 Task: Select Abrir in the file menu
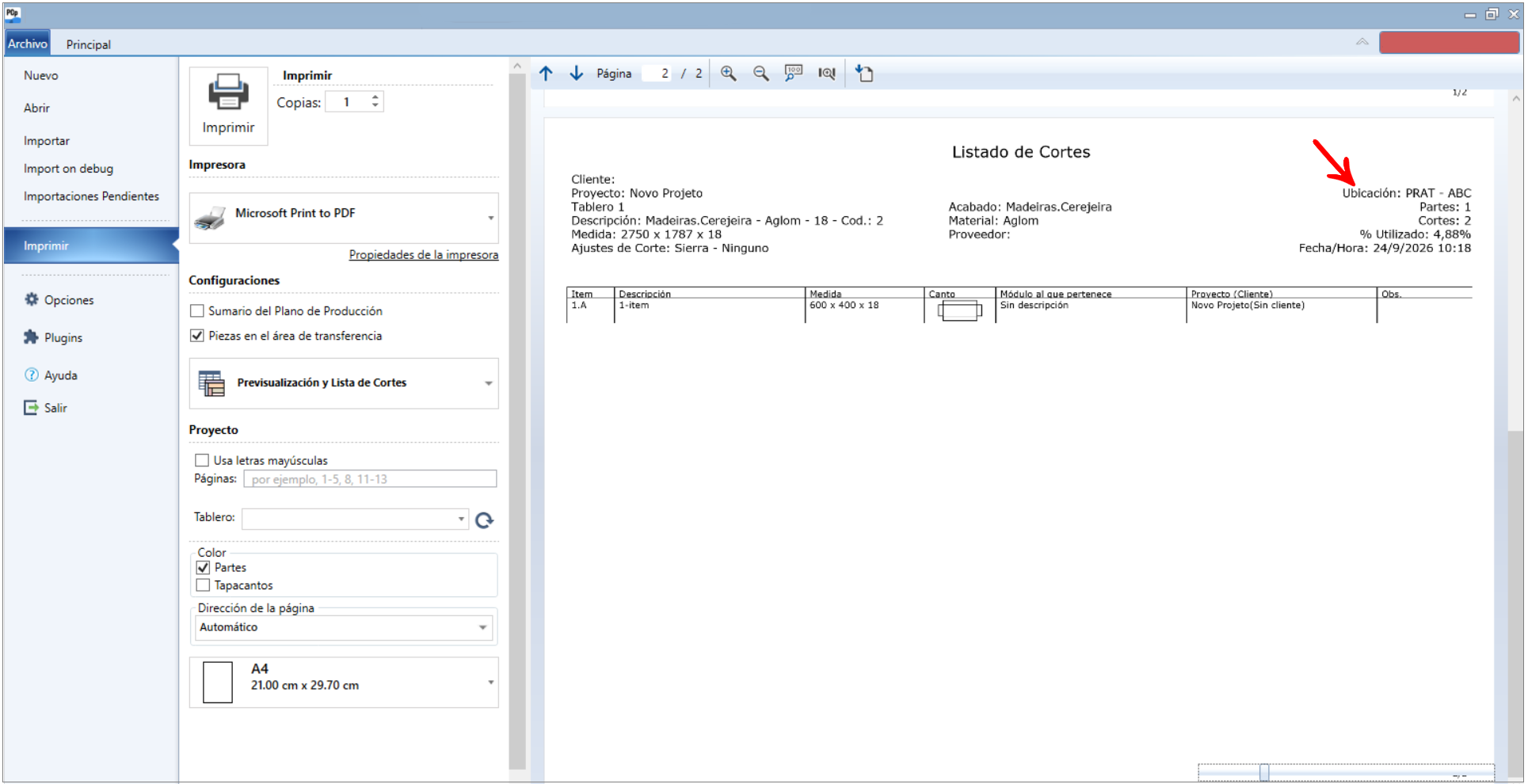coord(36,108)
